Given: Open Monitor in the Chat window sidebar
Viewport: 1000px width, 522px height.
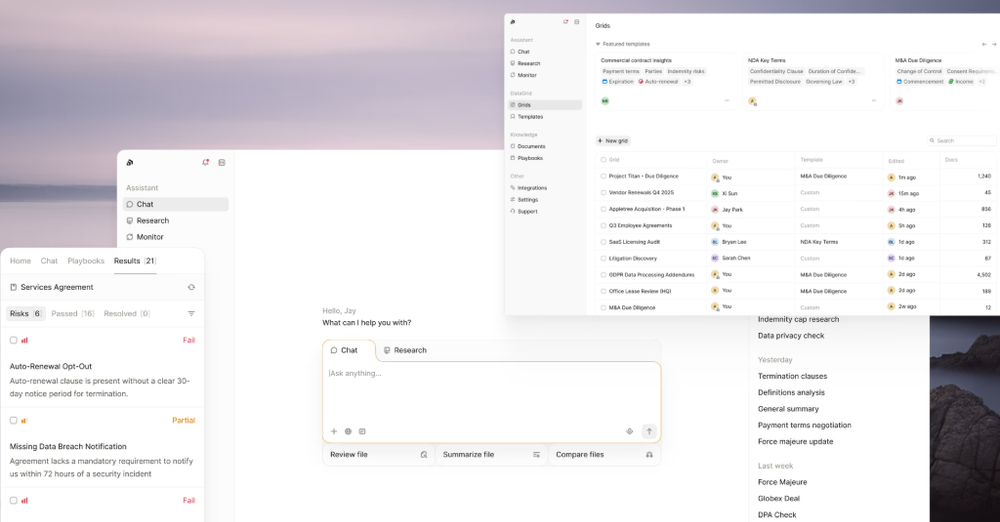Looking at the screenshot, I should (x=175, y=237).
